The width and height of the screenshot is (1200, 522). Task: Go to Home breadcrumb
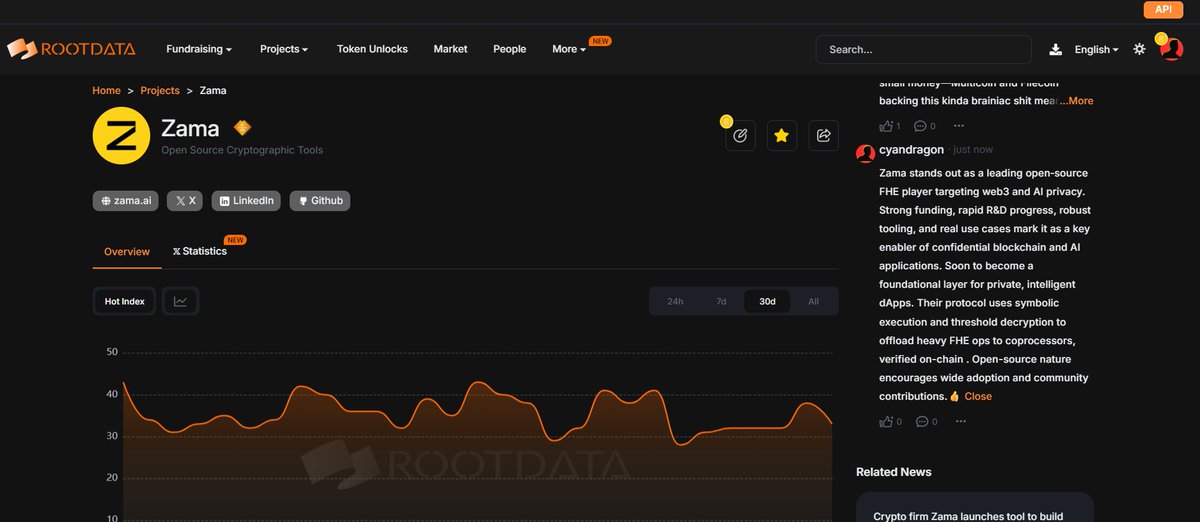coord(106,90)
